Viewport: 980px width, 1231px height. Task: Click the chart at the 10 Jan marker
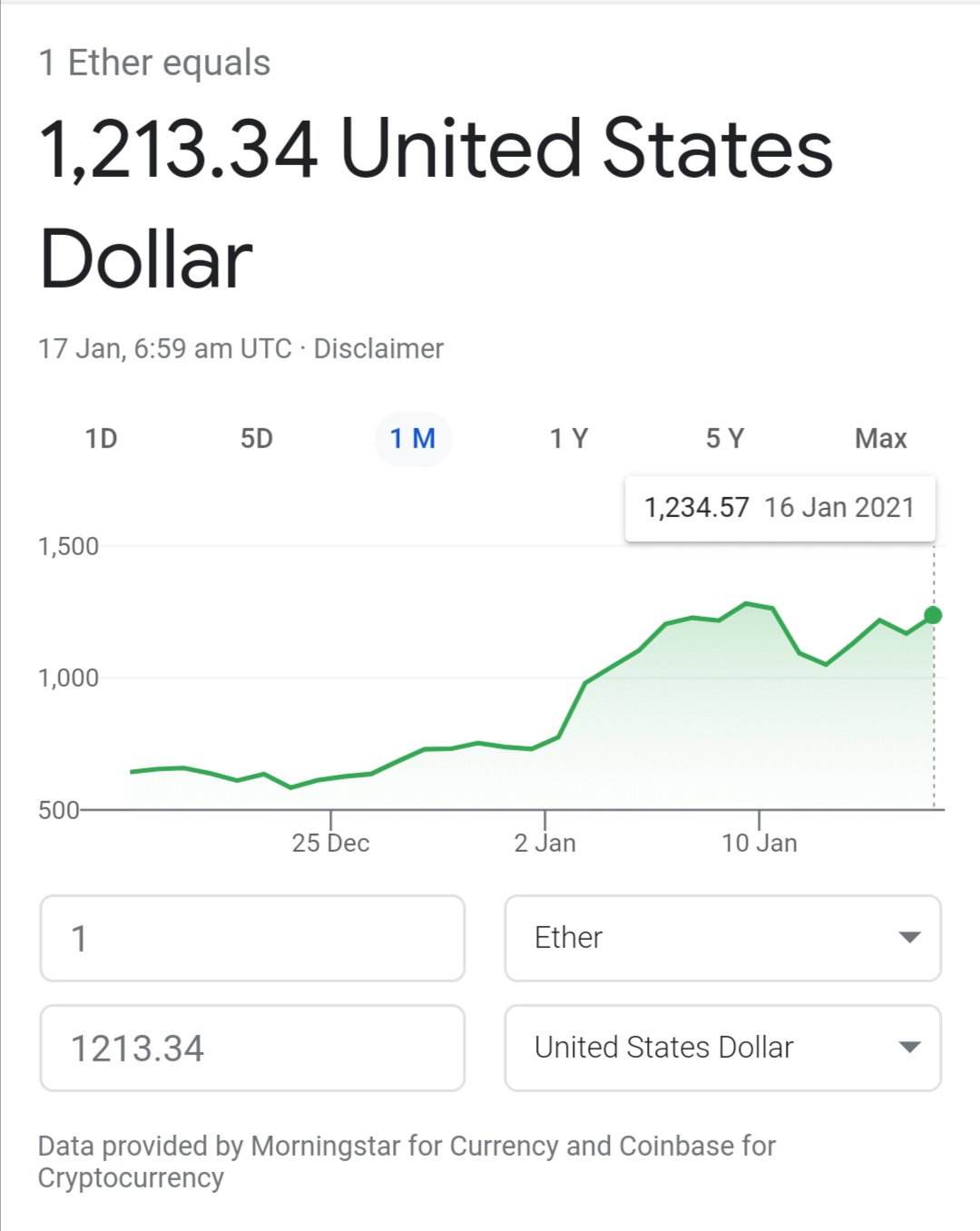click(x=759, y=843)
